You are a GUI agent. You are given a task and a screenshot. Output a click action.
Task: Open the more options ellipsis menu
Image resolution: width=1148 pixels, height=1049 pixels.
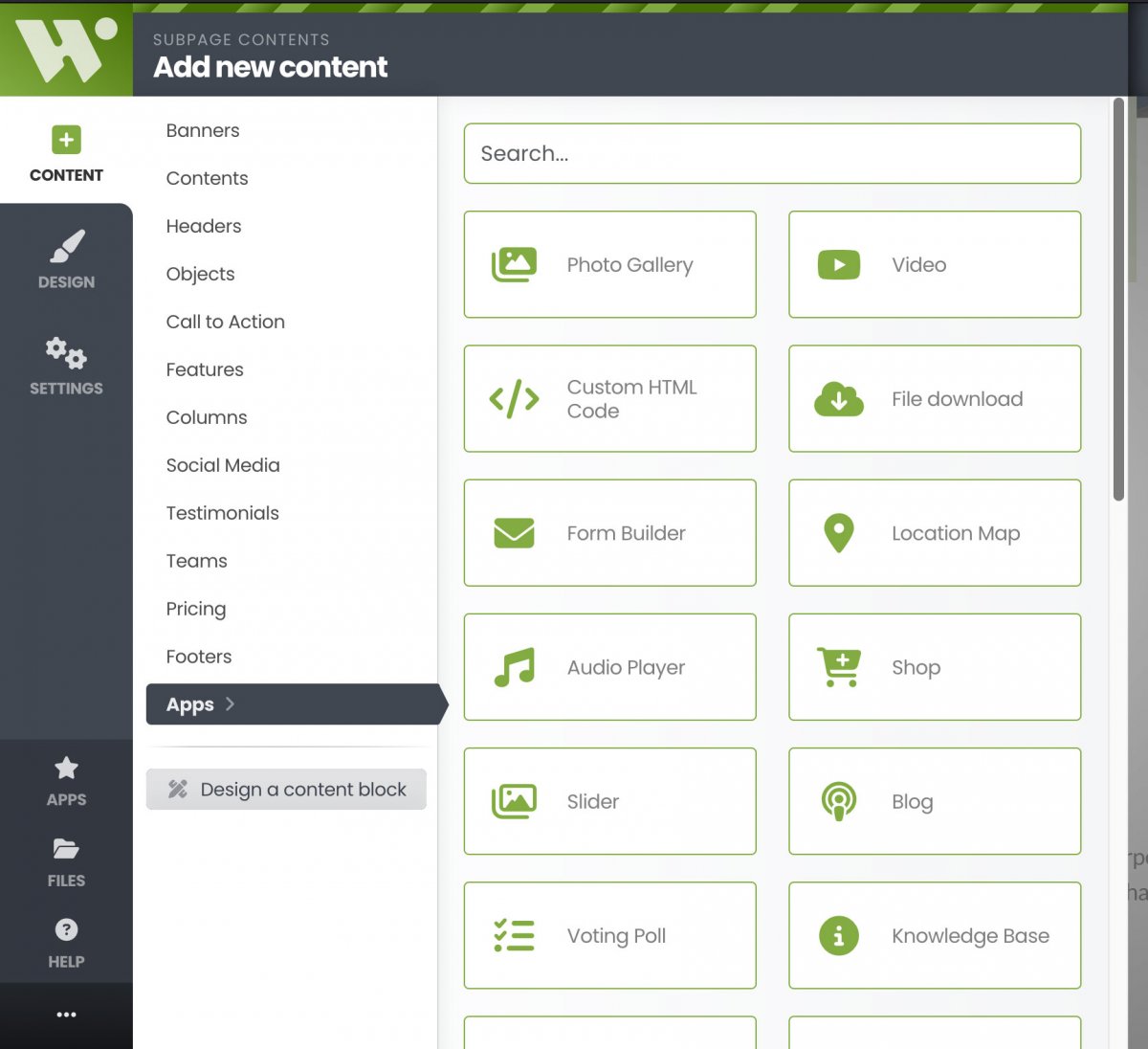click(x=66, y=1015)
